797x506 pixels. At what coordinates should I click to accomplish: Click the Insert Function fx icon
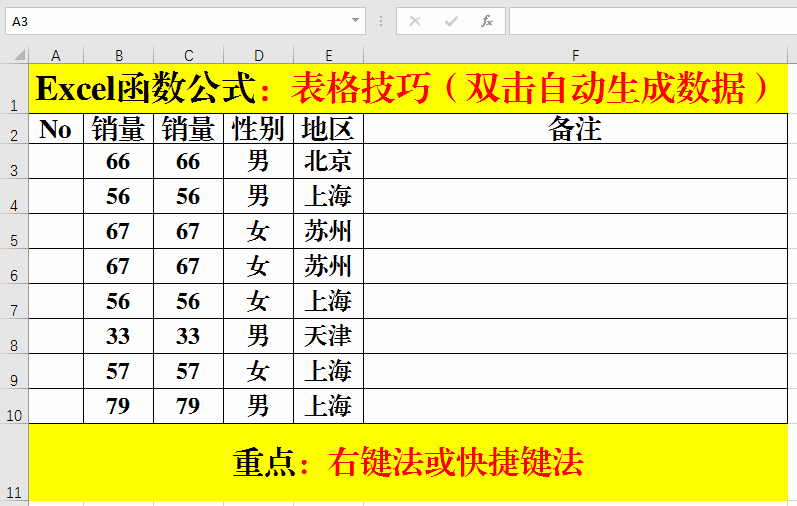486,21
